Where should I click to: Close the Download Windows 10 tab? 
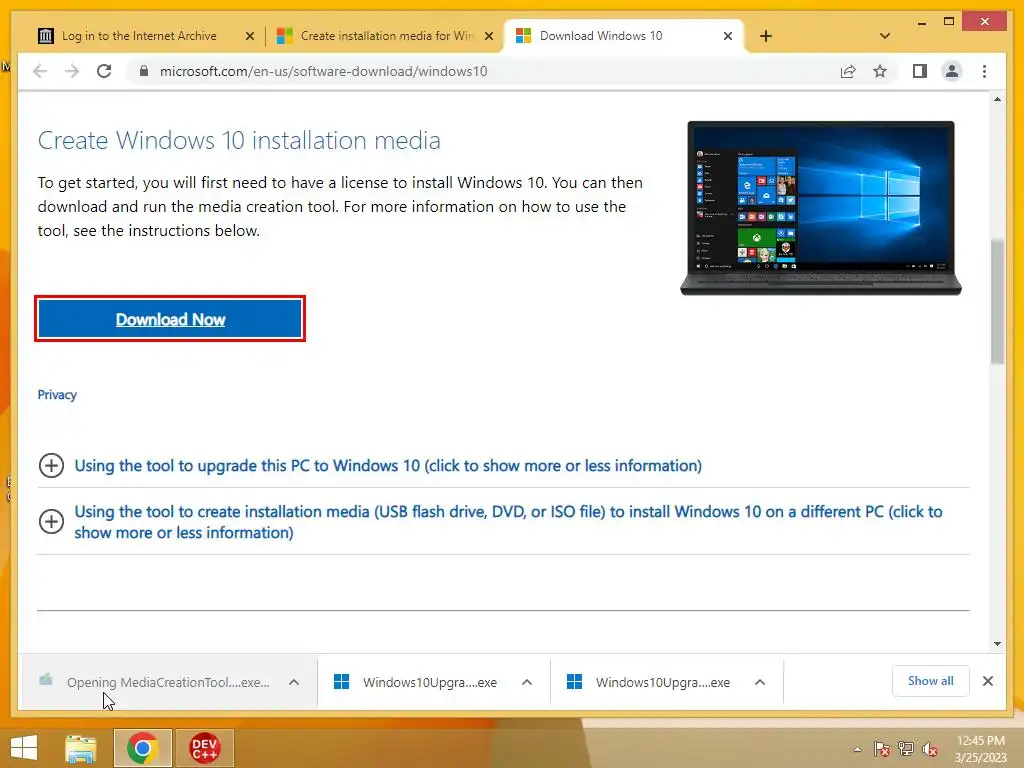728,36
